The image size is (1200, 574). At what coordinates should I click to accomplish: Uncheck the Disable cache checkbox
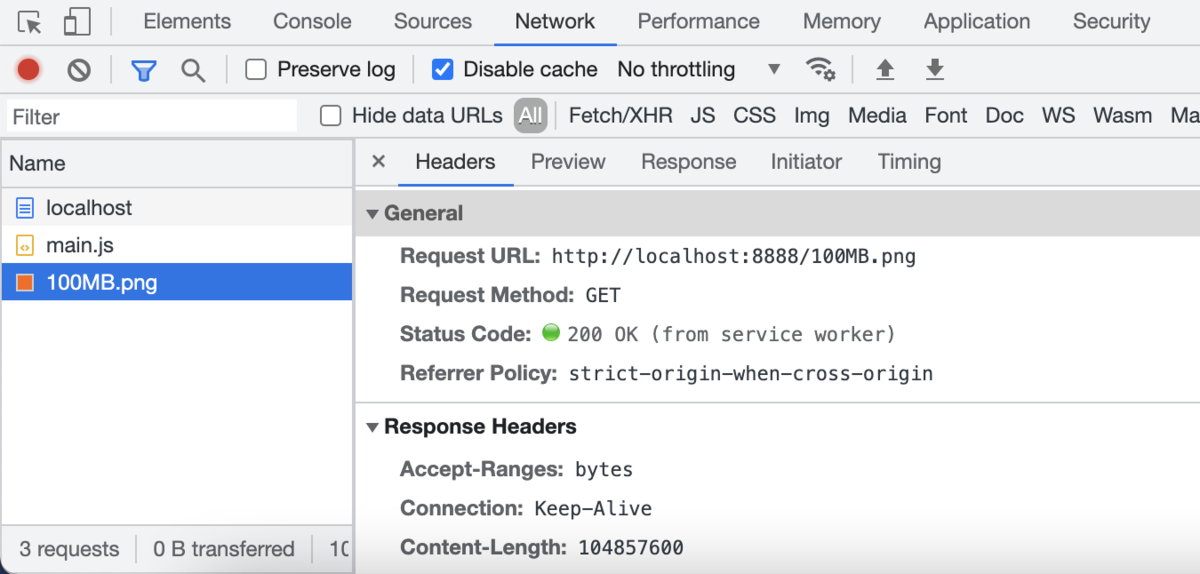tap(443, 69)
